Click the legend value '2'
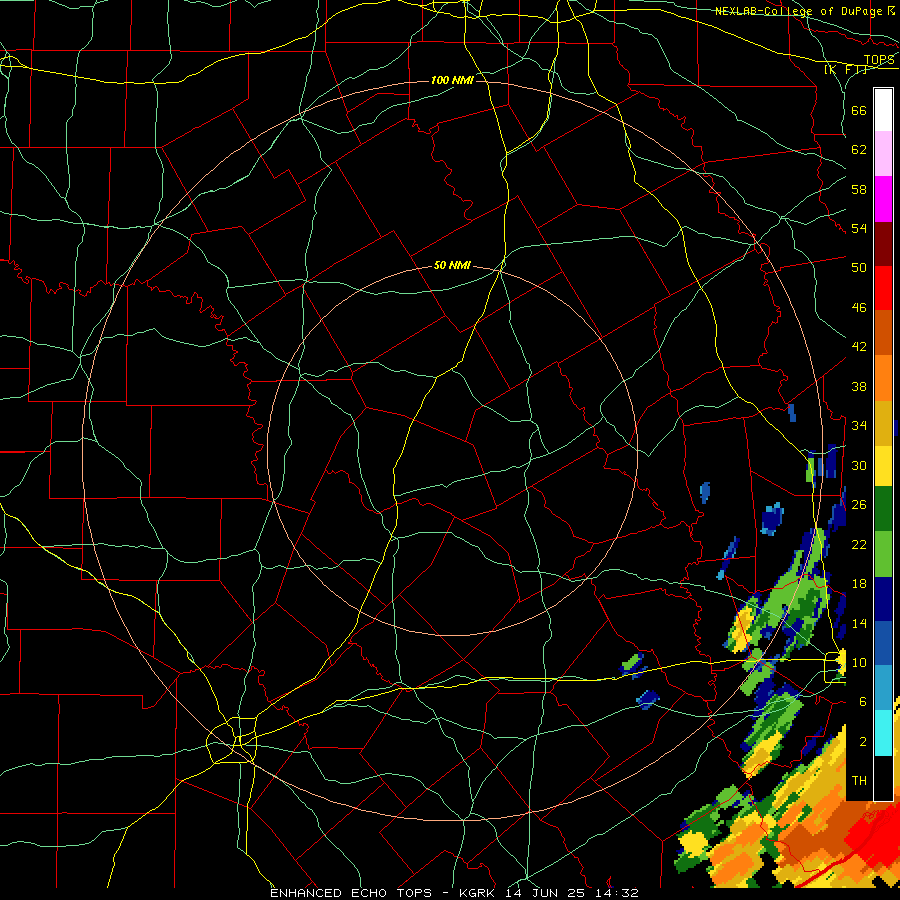The width and height of the screenshot is (900, 900). tap(863, 742)
